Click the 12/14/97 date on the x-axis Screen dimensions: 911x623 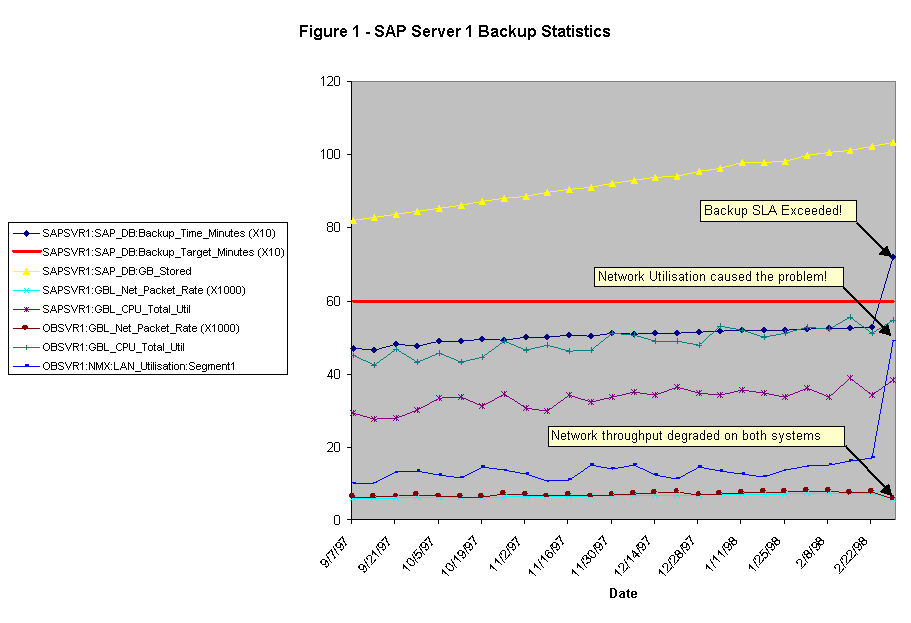coord(637,552)
